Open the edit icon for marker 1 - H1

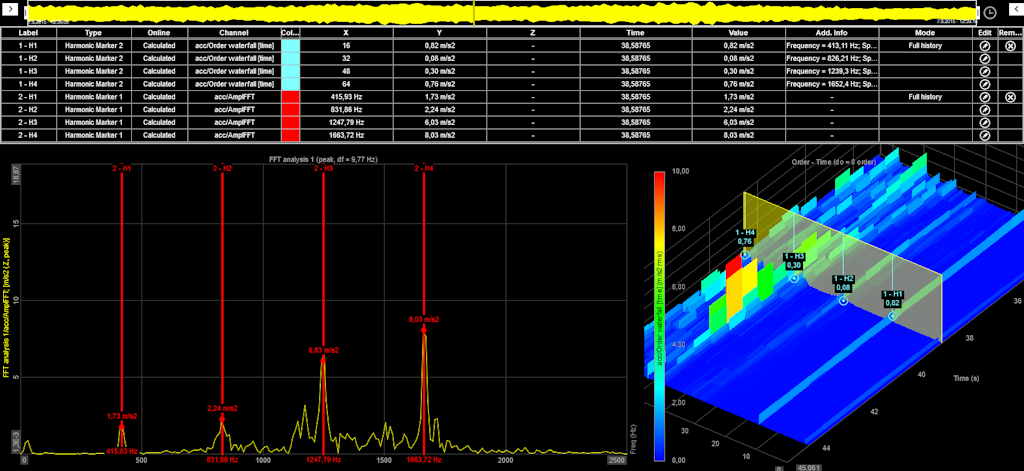point(985,45)
